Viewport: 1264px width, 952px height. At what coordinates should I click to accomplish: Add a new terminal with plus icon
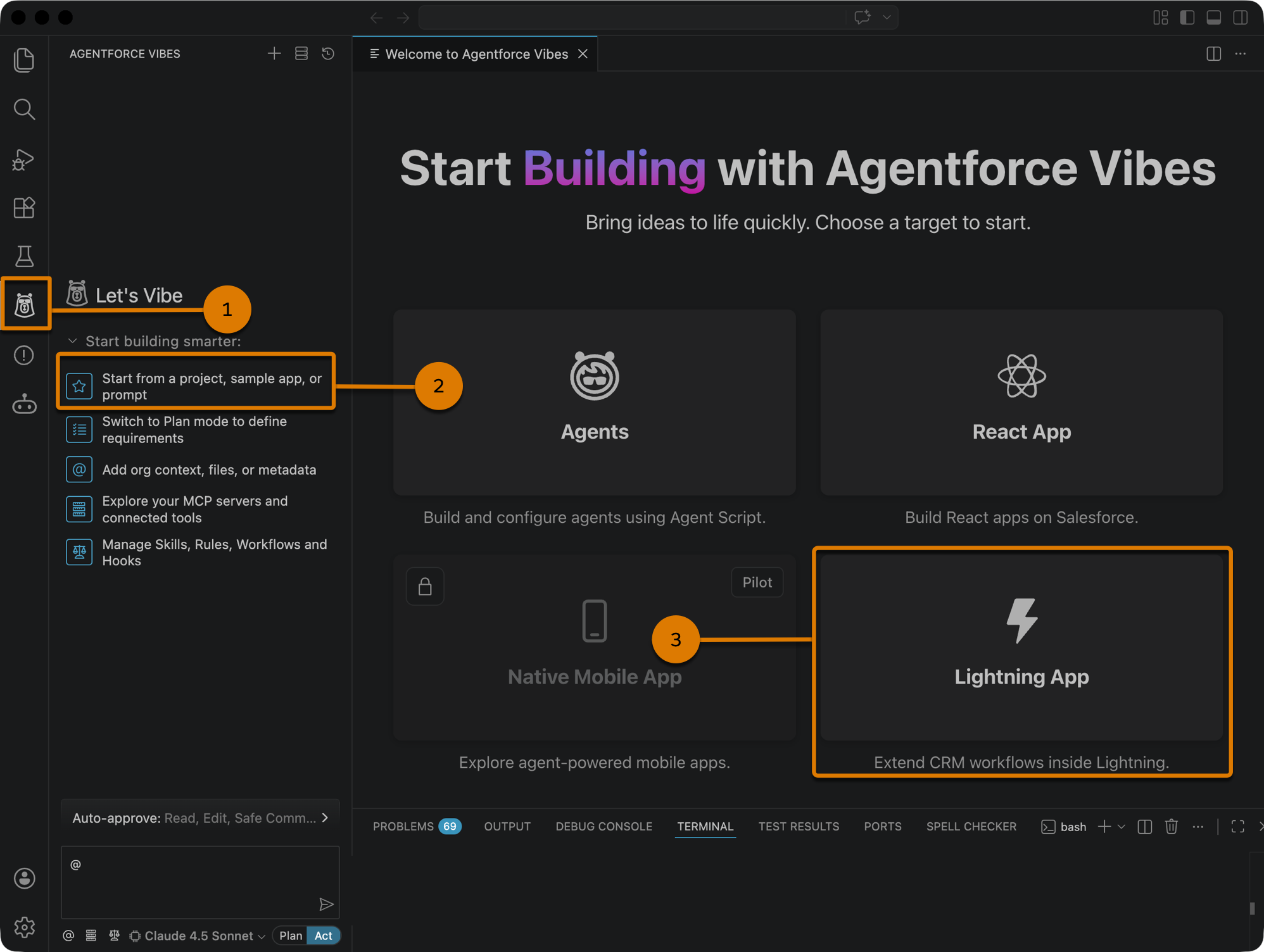tap(1104, 827)
